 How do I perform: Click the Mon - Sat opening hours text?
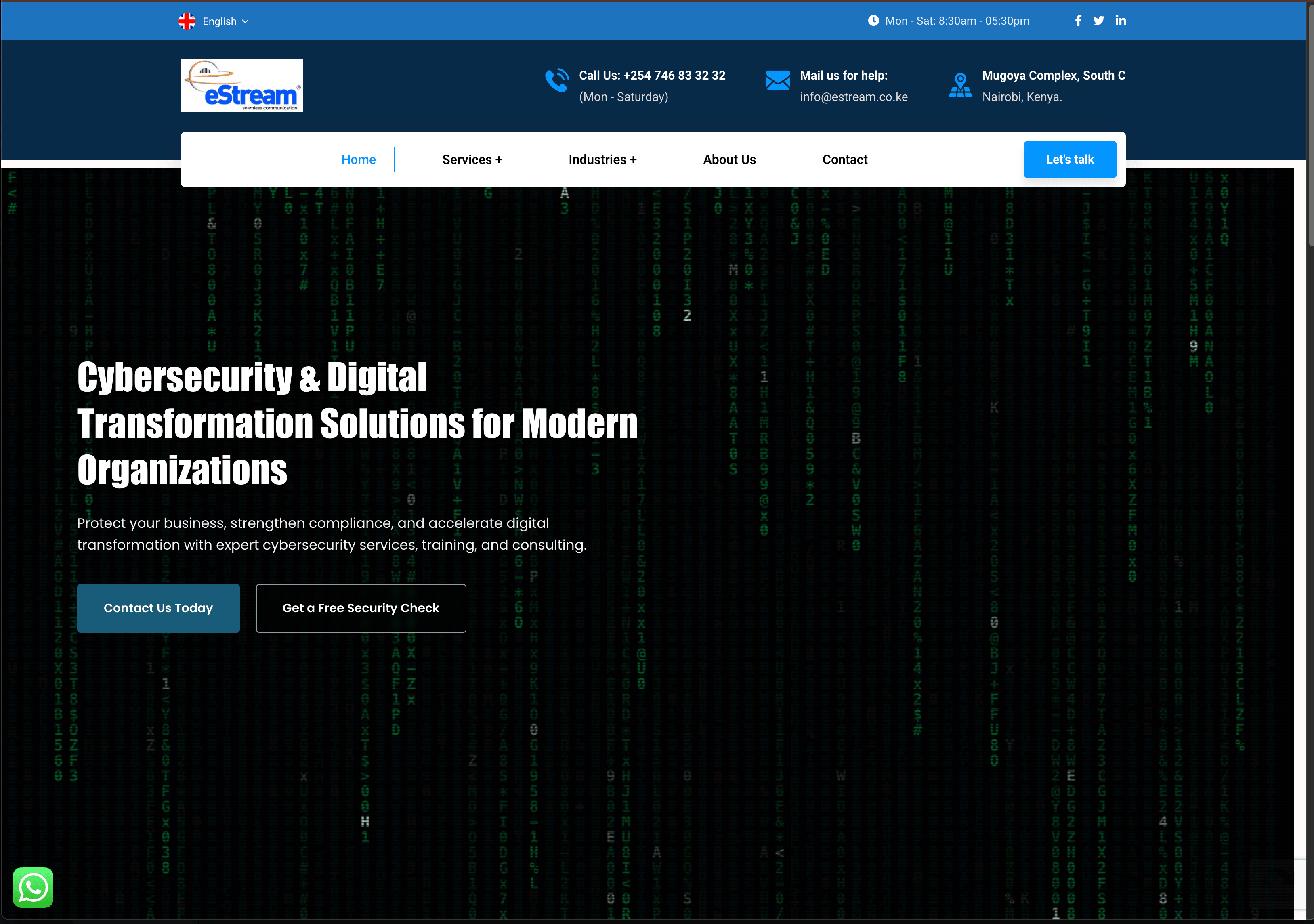pos(957,21)
